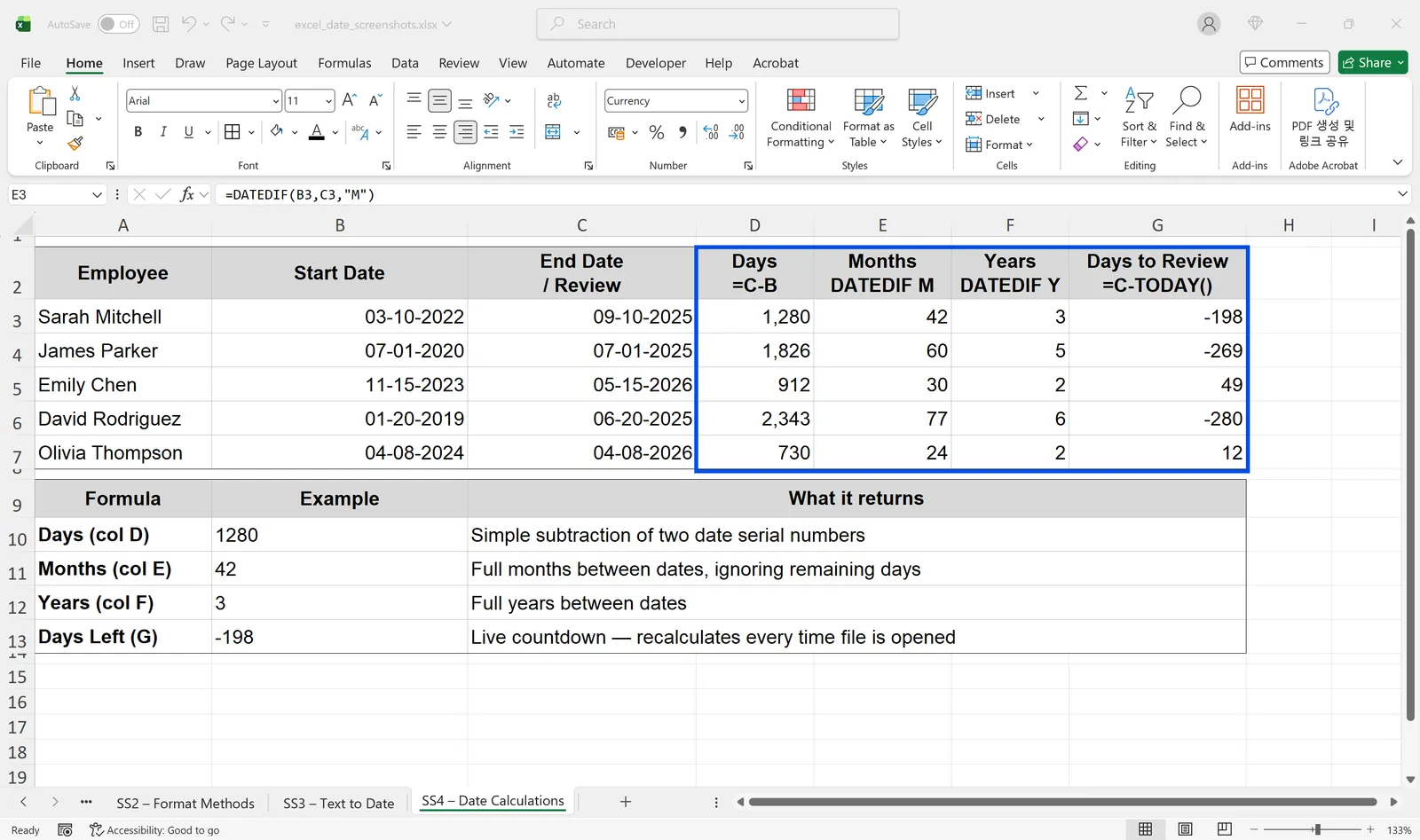Click Increase Indent icon

(x=517, y=132)
